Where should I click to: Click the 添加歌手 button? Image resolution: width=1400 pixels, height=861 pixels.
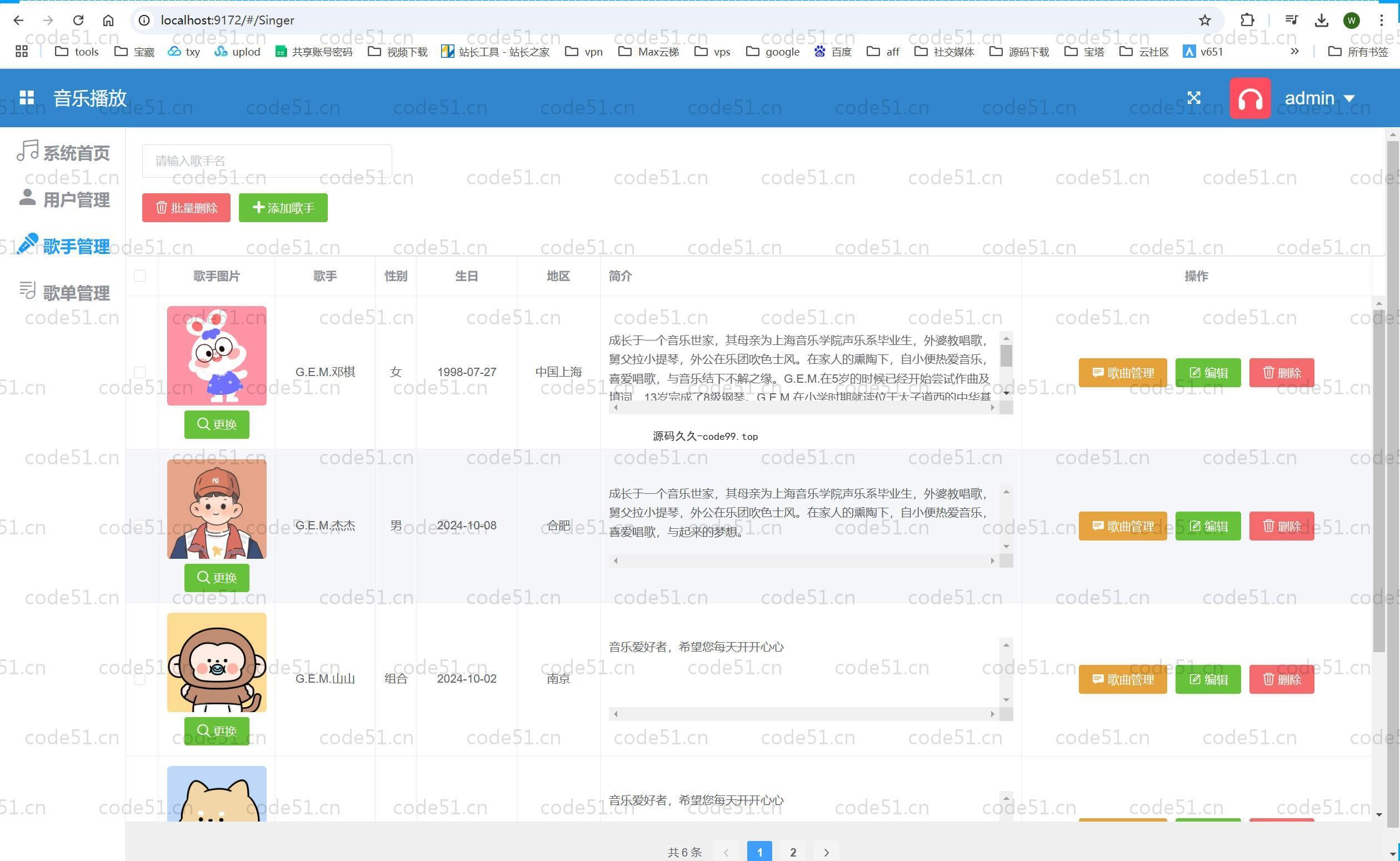click(x=283, y=208)
